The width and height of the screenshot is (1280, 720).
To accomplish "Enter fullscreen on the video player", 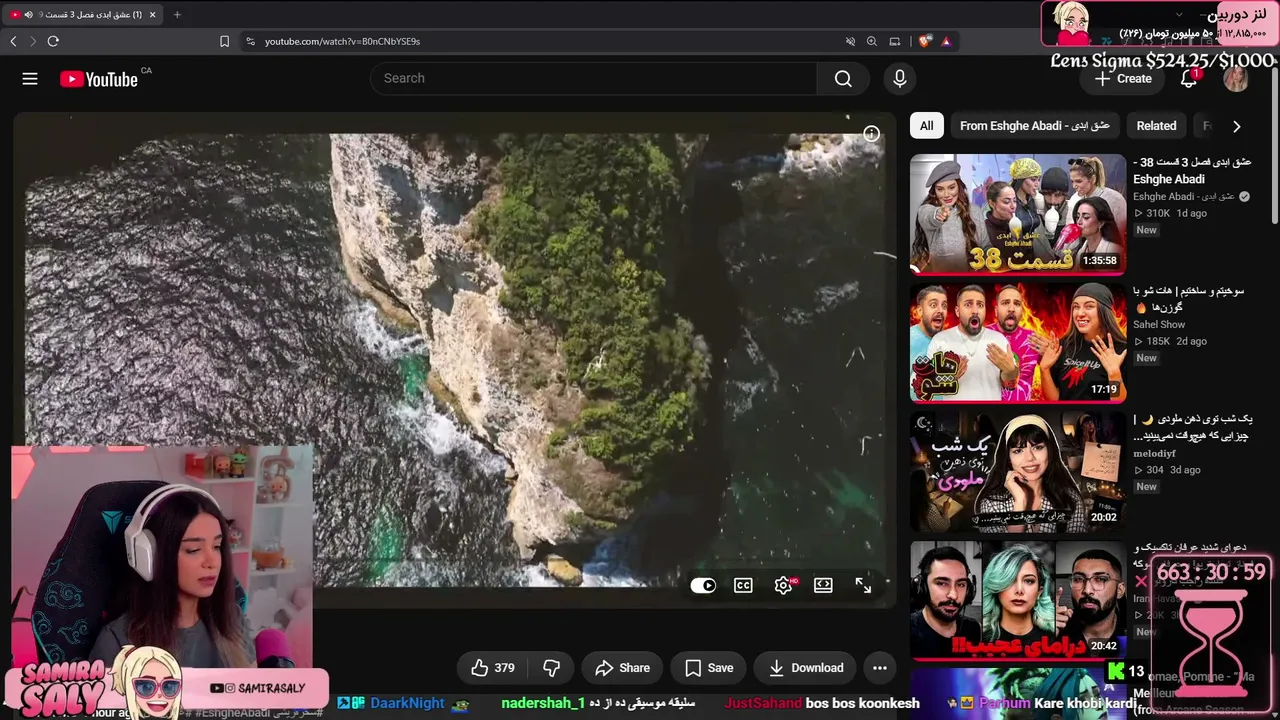I will point(863,586).
